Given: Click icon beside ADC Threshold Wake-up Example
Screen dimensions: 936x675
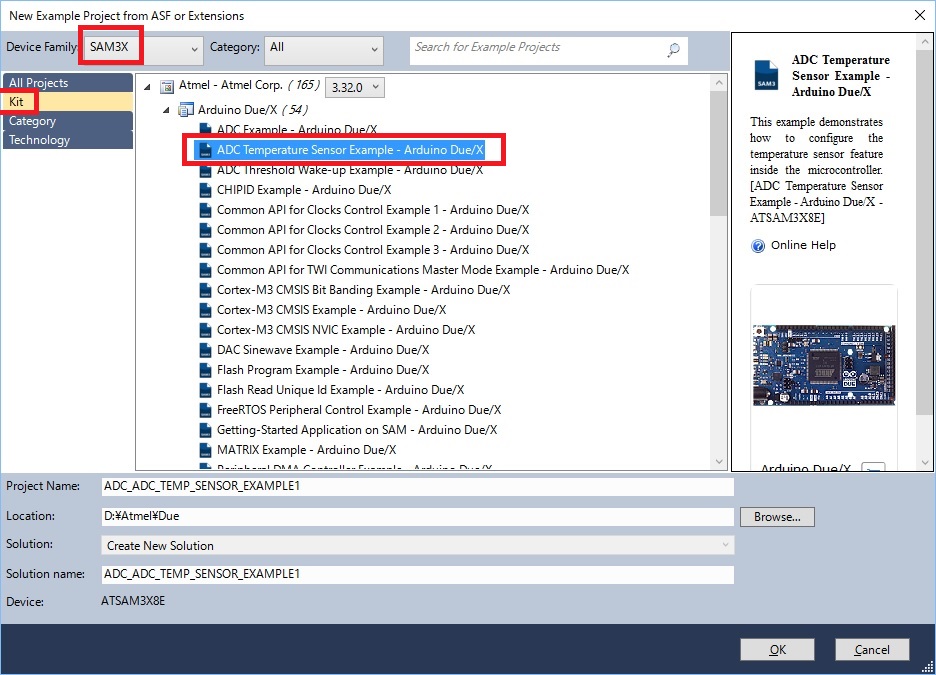Looking at the screenshot, I should (x=205, y=171).
